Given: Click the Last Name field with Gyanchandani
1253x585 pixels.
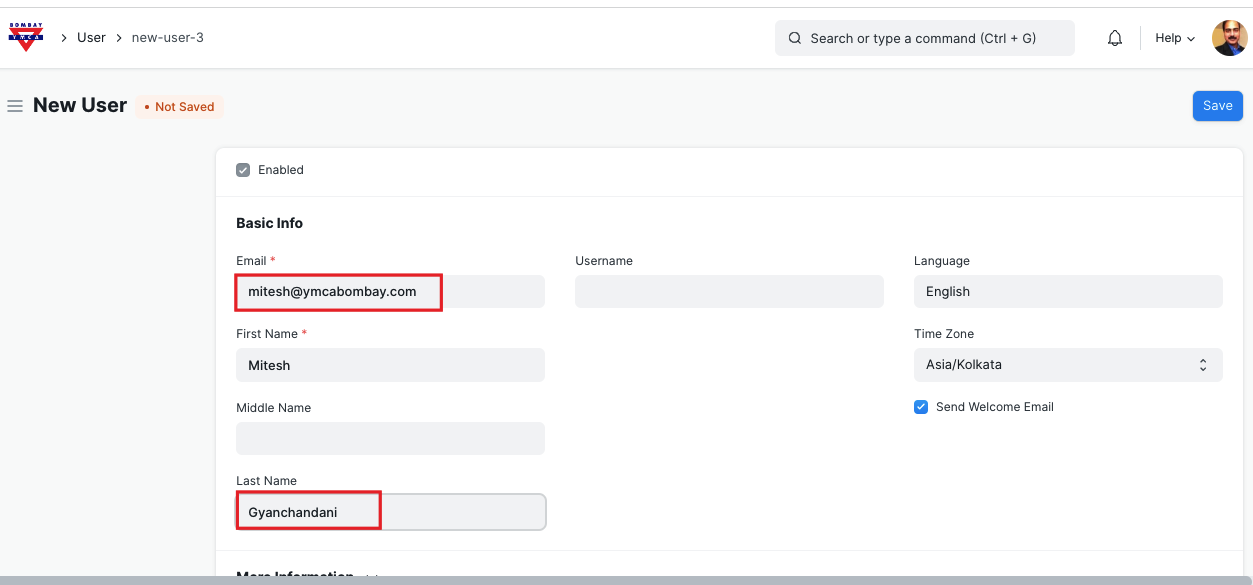Looking at the screenshot, I should pyautogui.click(x=390, y=512).
